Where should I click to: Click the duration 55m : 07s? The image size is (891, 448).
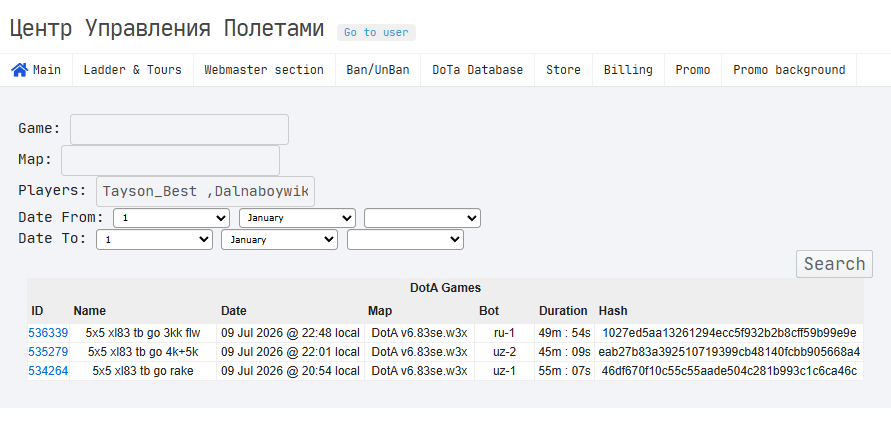pos(564,371)
